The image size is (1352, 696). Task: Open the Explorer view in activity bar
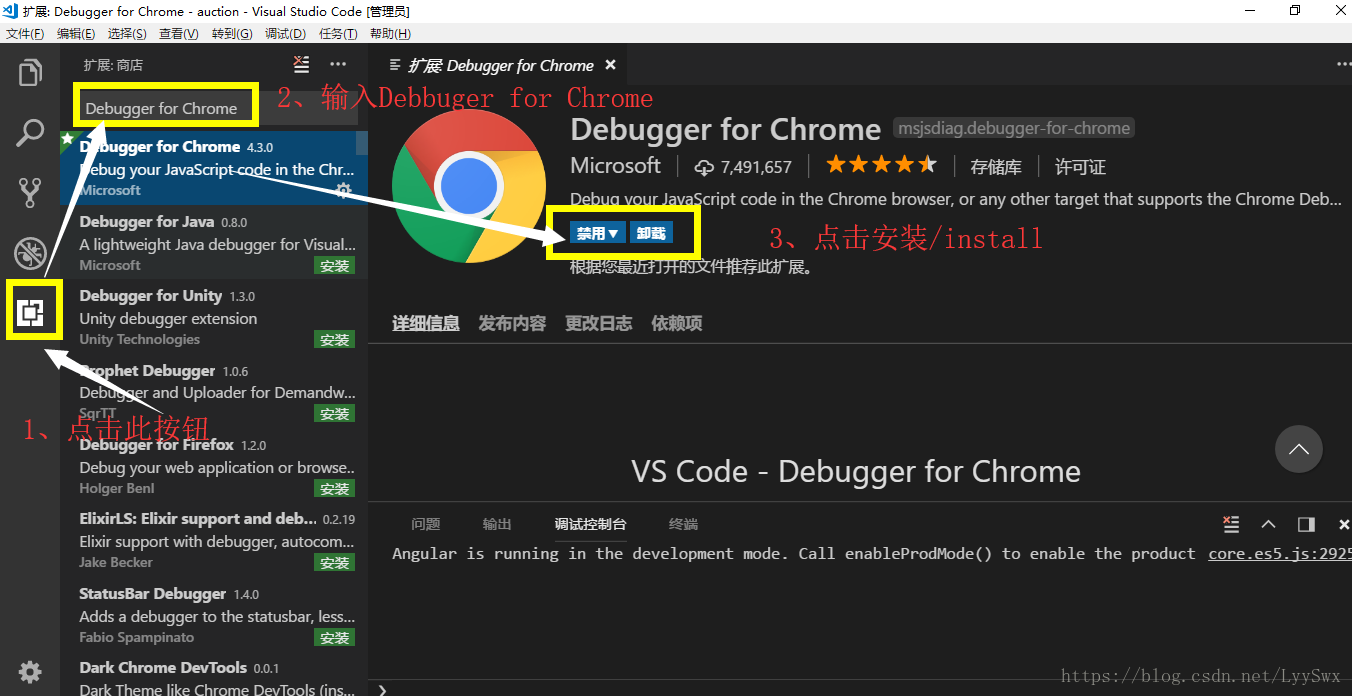(30, 73)
